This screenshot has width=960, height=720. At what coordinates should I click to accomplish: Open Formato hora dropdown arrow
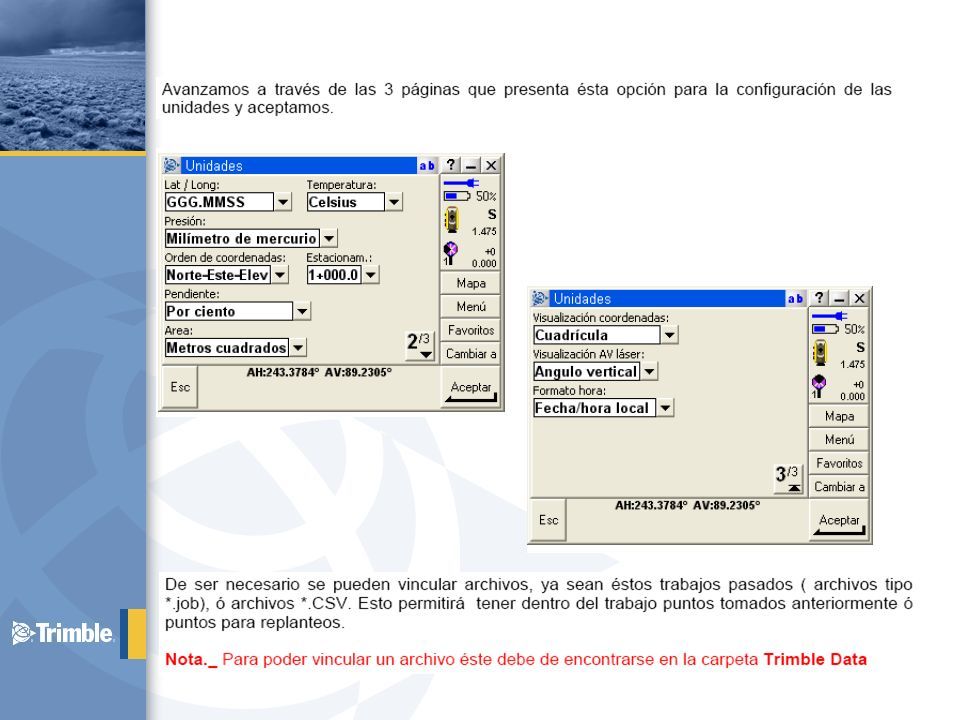pos(666,408)
